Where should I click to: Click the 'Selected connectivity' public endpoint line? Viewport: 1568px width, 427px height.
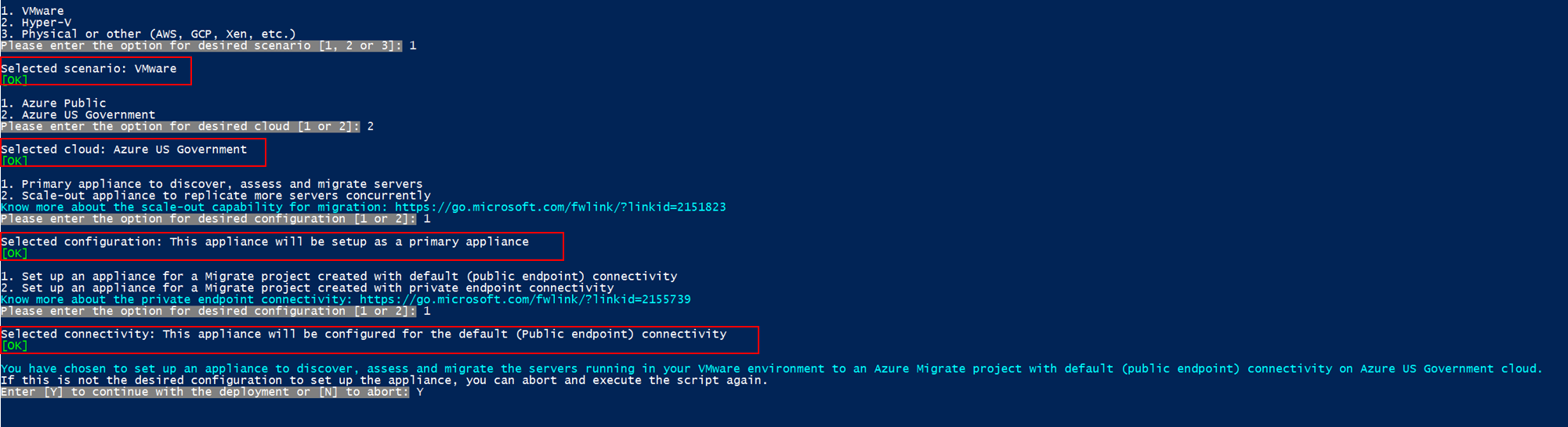364,335
